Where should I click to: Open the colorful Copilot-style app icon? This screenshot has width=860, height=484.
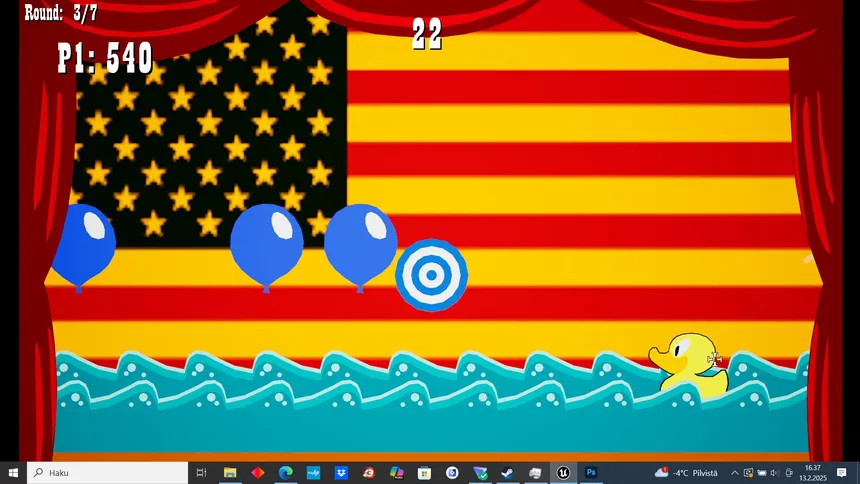click(x=397, y=472)
